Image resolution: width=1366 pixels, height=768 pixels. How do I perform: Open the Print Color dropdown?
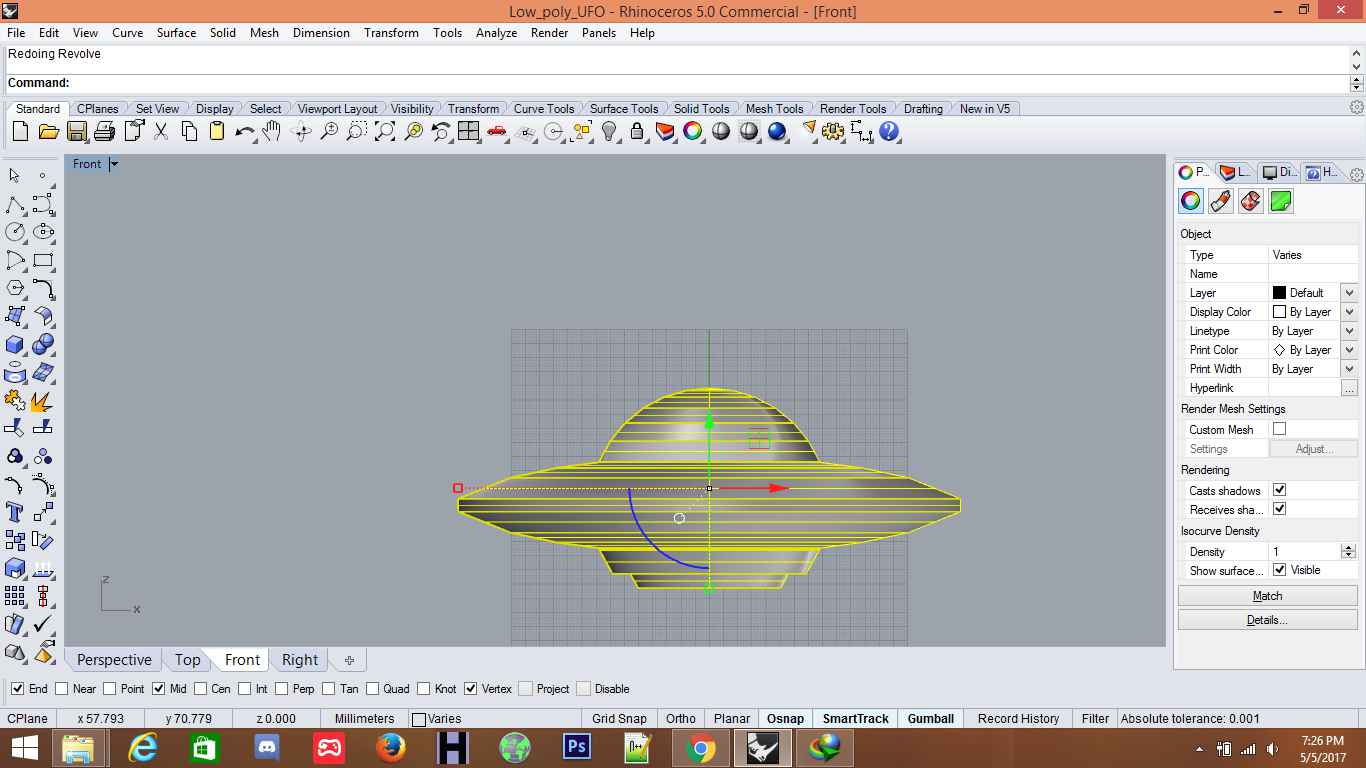click(x=1349, y=350)
